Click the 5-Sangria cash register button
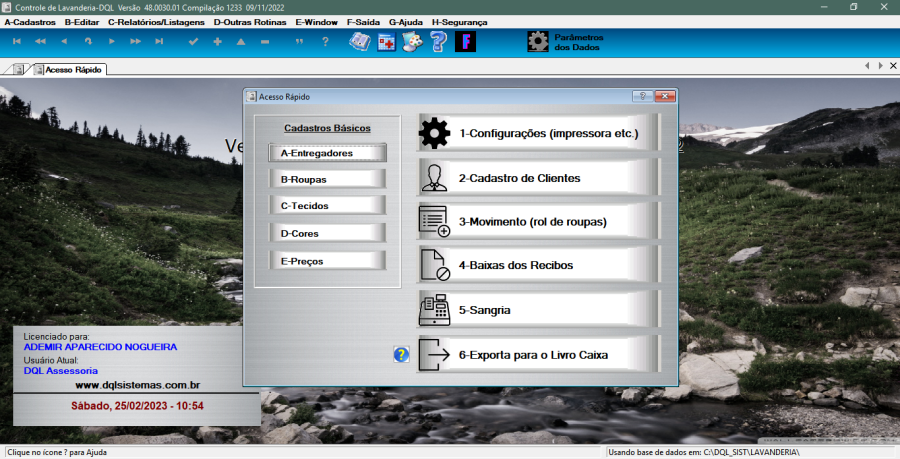 [x=538, y=310]
